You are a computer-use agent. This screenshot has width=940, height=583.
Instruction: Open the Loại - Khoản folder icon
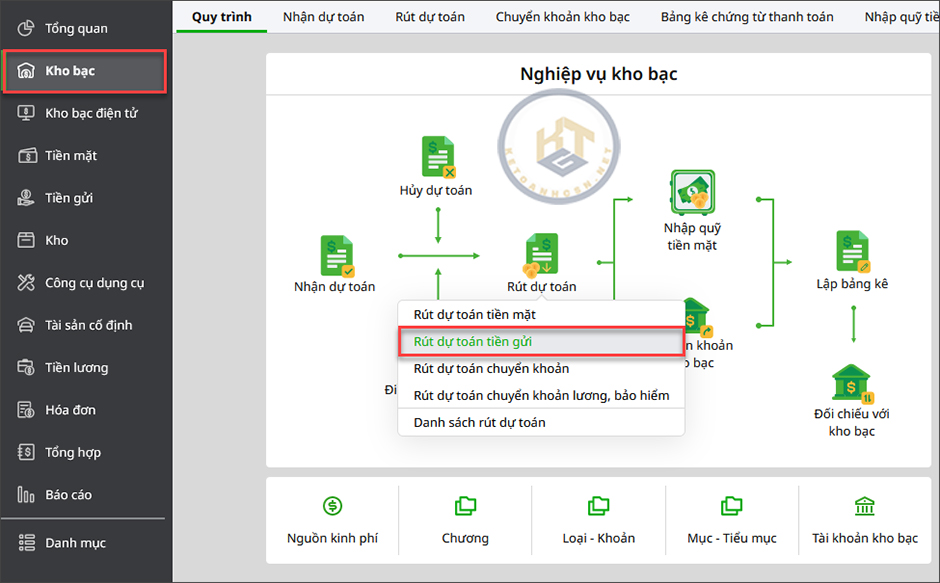[598, 506]
